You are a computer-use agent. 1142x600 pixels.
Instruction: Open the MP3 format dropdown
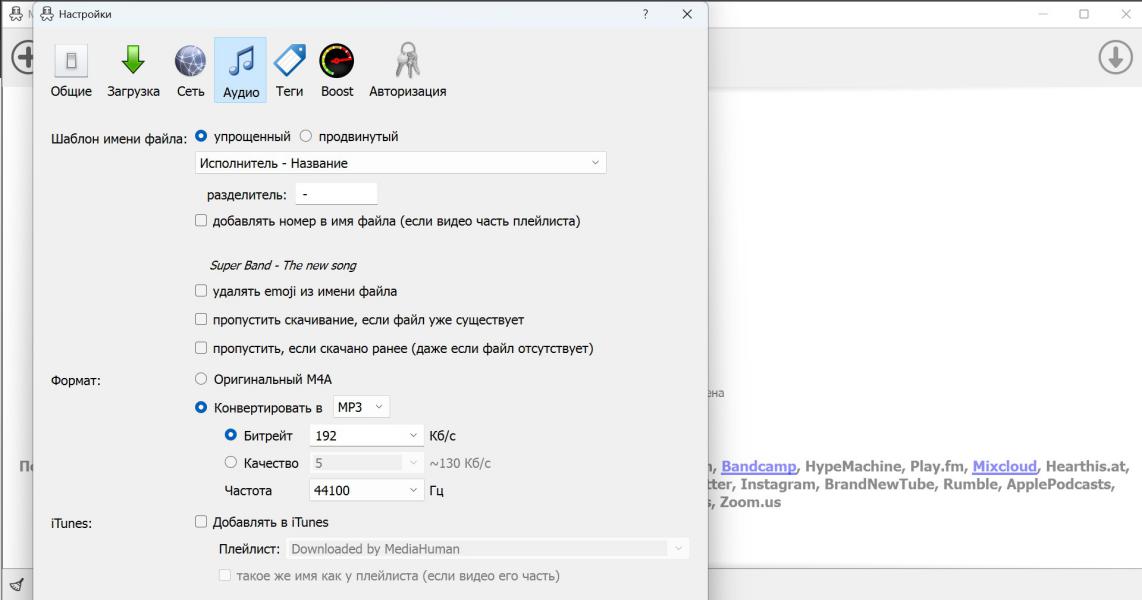361,408
